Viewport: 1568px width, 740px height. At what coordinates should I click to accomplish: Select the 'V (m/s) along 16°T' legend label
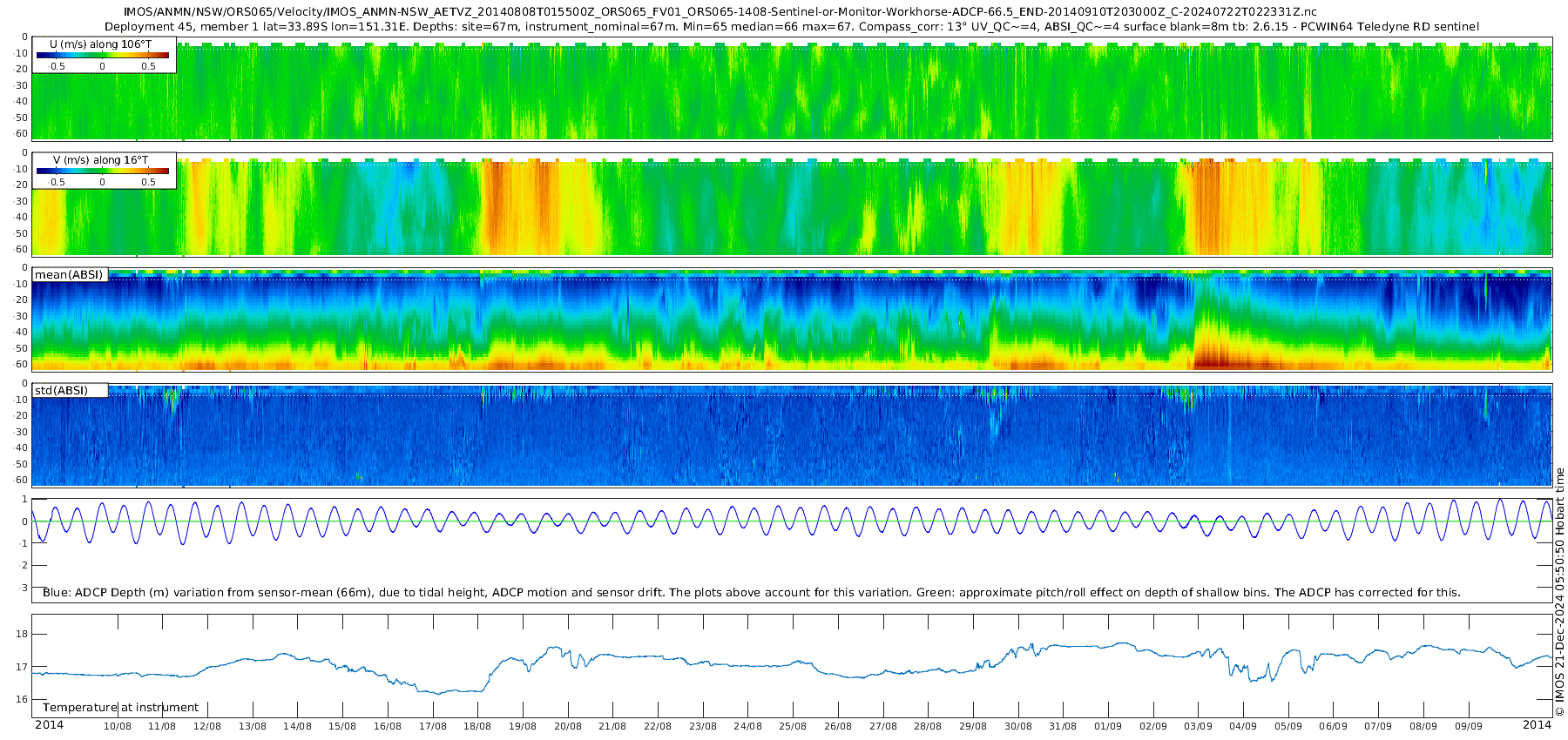(x=101, y=160)
